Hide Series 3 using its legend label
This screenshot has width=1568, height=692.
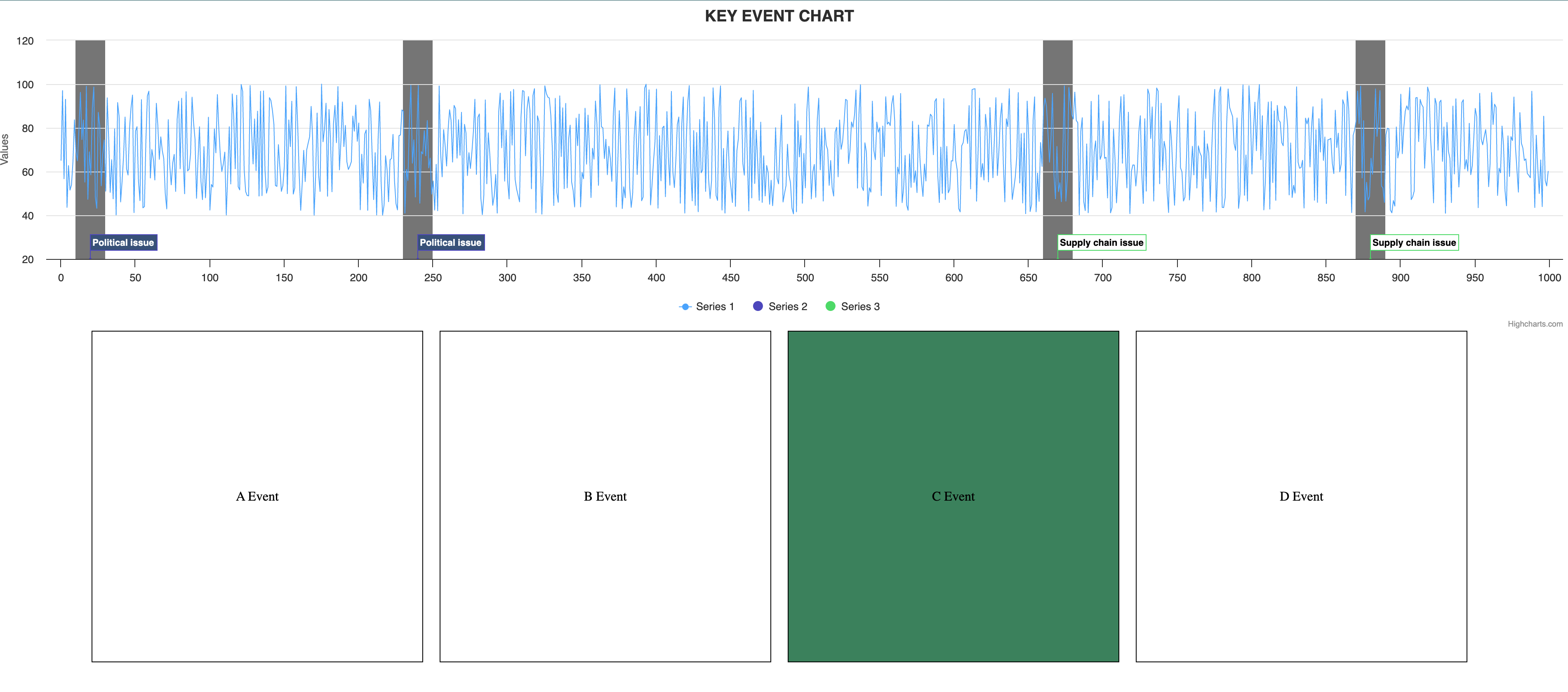860,307
